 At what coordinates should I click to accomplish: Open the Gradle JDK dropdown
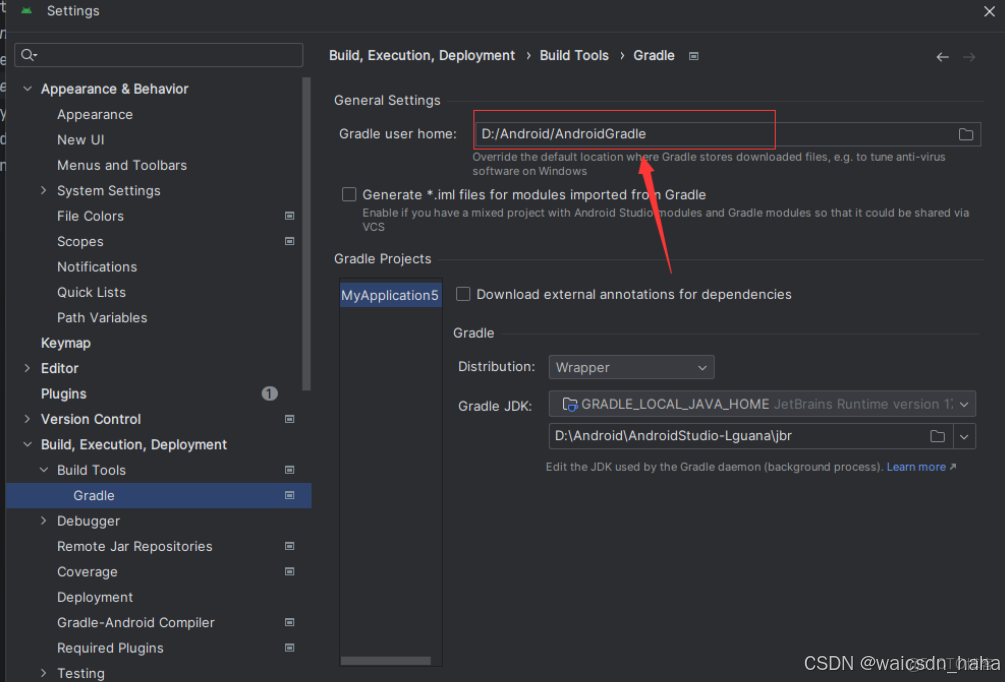click(962, 404)
